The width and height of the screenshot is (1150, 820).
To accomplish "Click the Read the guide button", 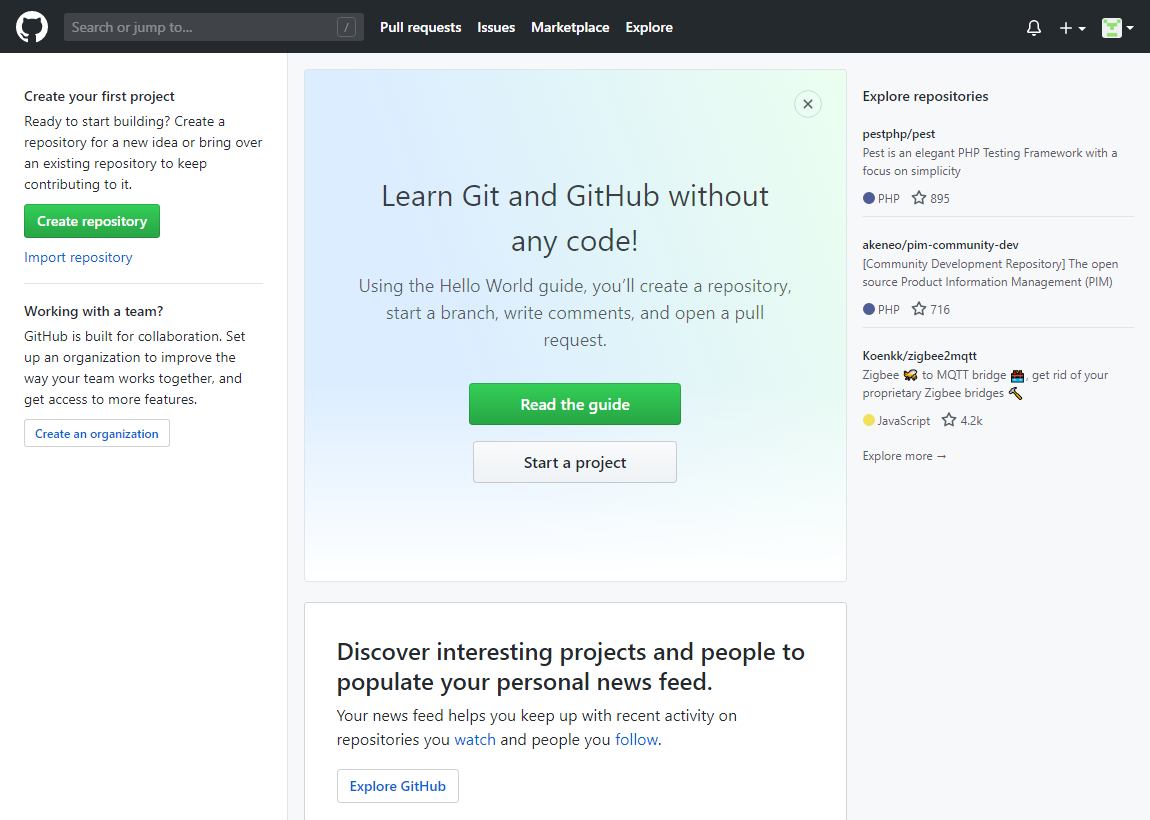I will click(x=575, y=404).
